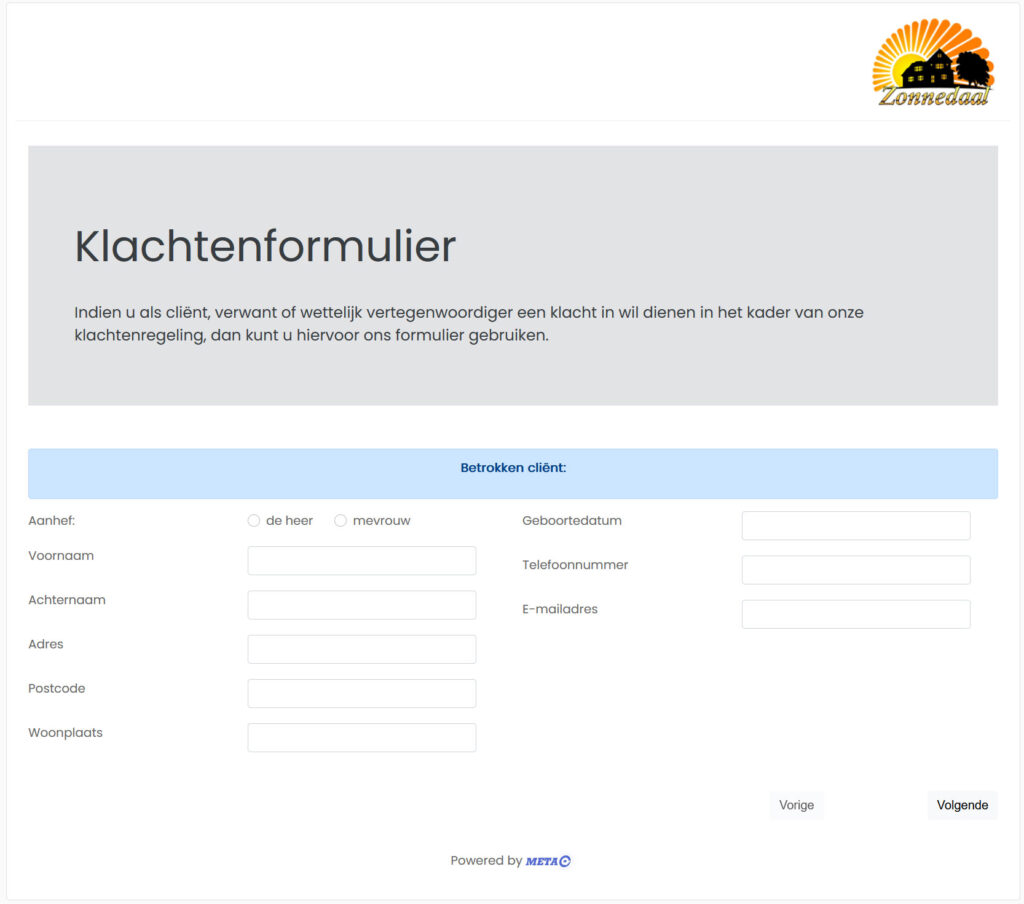This screenshot has height=904, width=1024.
Task: Click the 'Aanhef:' label
Action: [52, 521]
